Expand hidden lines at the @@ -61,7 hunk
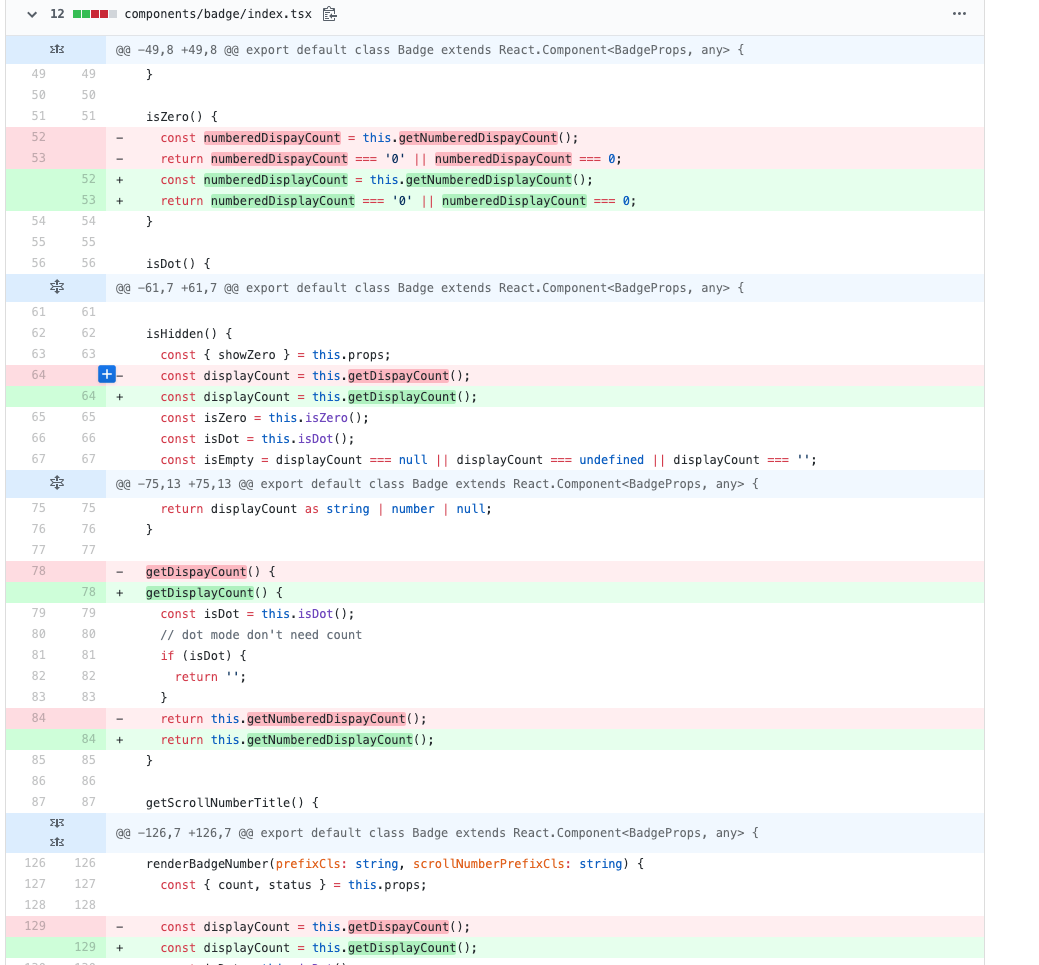The height and width of the screenshot is (965, 1039). click(56, 287)
